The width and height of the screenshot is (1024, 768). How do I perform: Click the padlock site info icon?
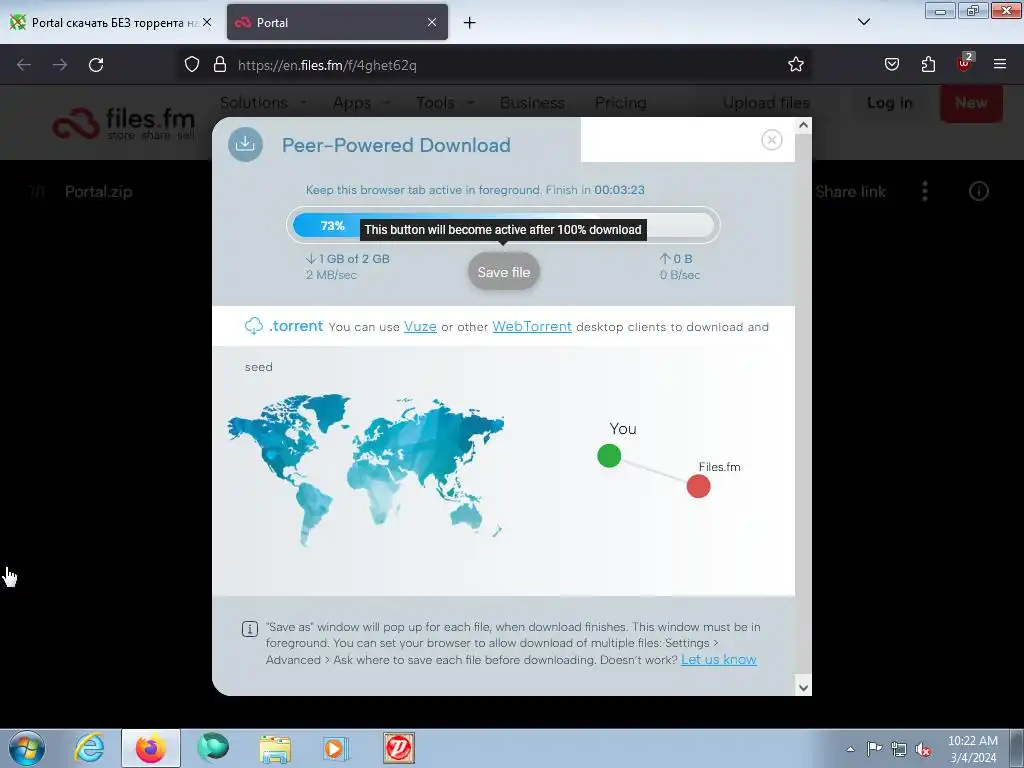[220, 65]
